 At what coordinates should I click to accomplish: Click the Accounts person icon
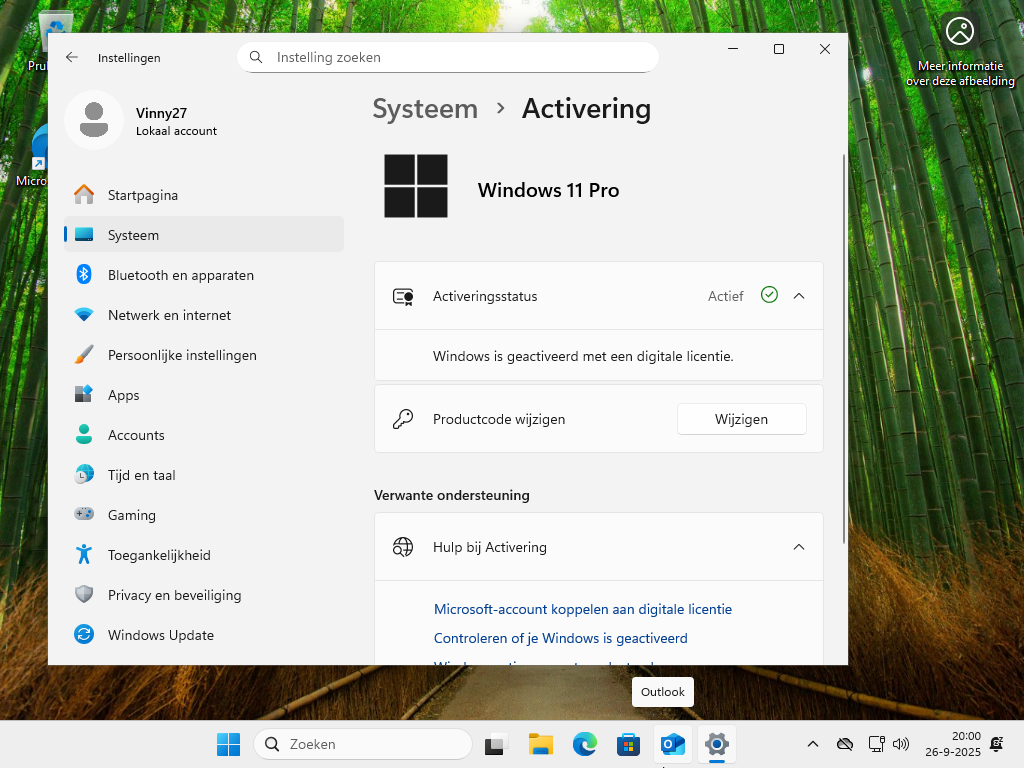tap(84, 434)
